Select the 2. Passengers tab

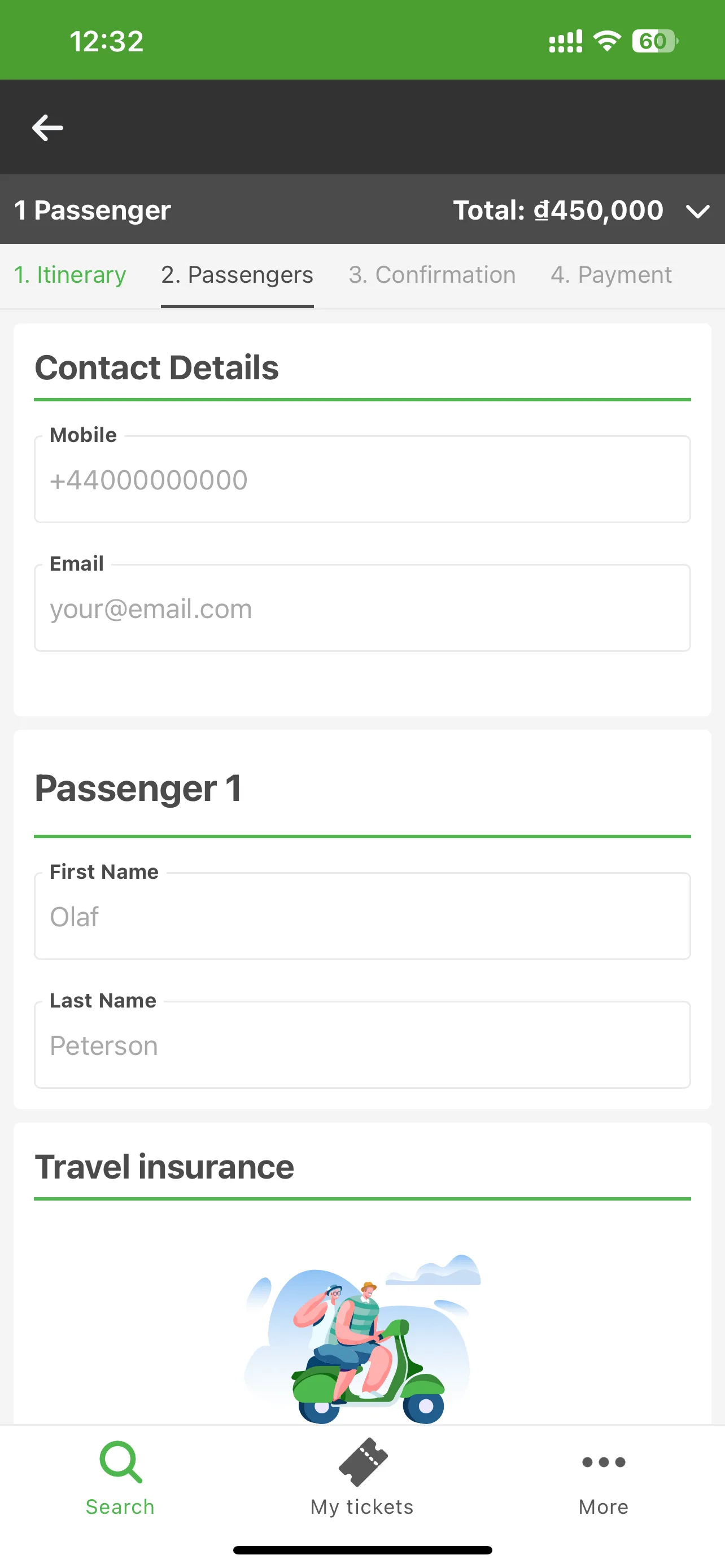(237, 274)
